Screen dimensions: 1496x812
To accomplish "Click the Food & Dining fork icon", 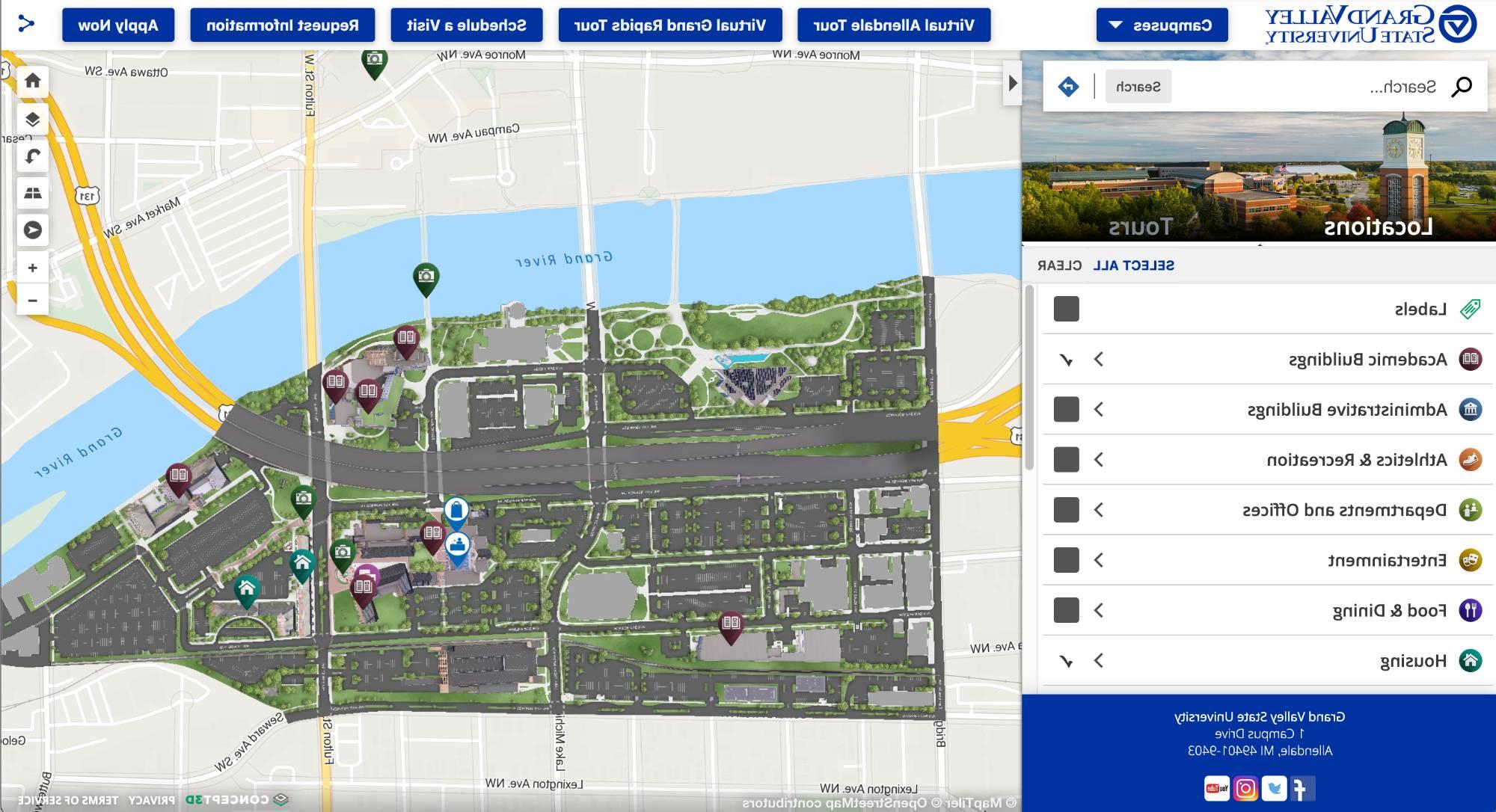I will [1470, 611].
